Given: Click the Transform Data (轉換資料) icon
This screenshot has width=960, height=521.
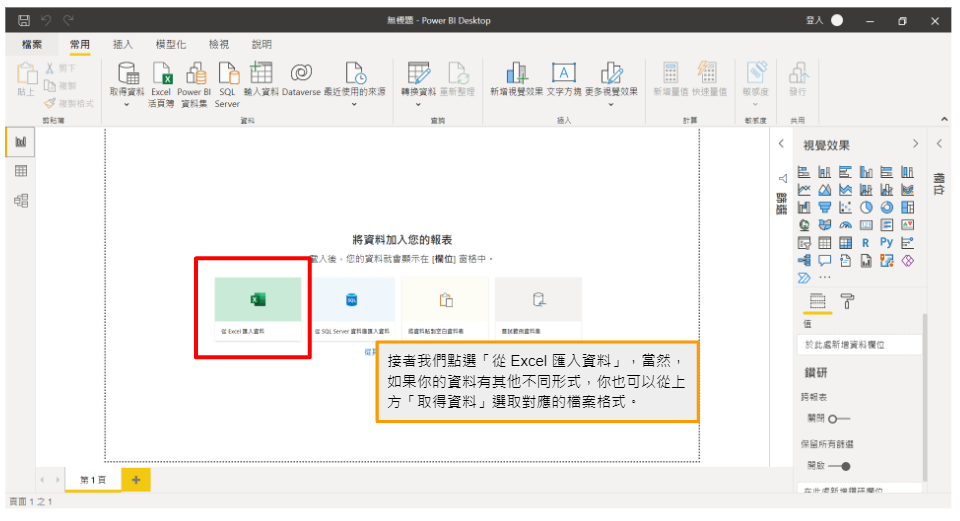Looking at the screenshot, I should [x=419, y=73].
